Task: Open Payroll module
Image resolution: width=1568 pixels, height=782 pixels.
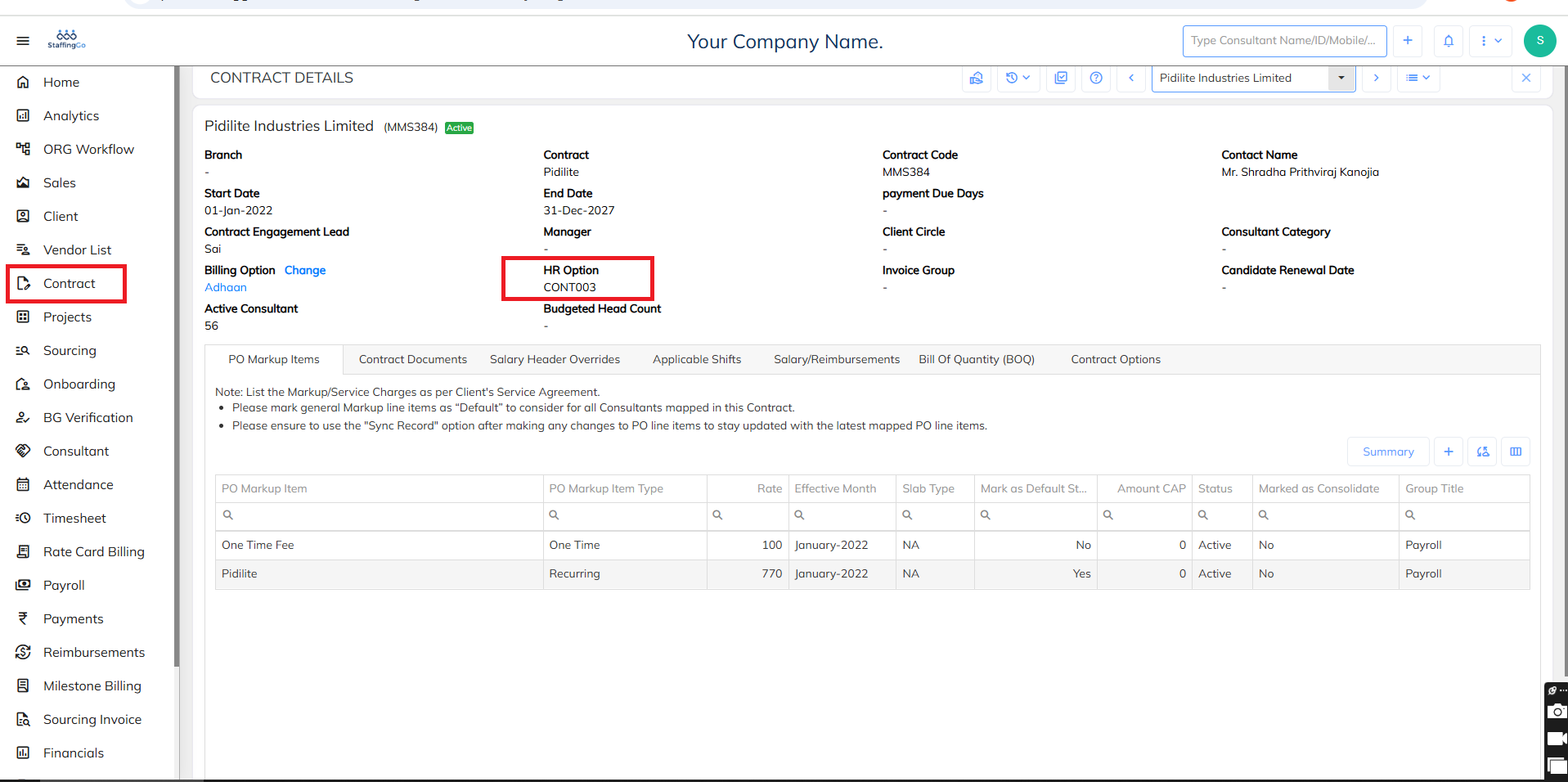Action: click(x=64, y=585)
